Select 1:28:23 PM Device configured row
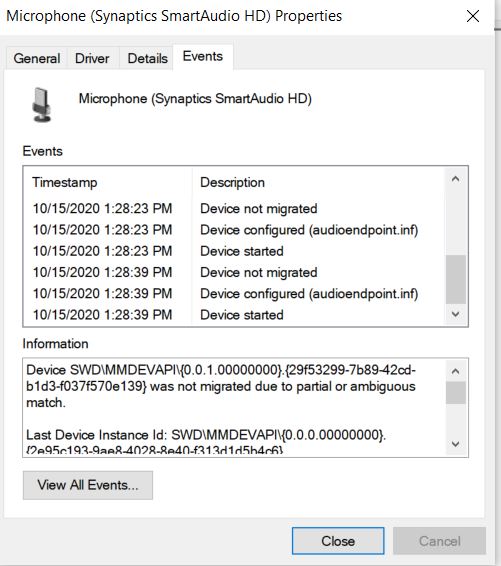Viewport: 501px width, 566px height. pos(235,230)
